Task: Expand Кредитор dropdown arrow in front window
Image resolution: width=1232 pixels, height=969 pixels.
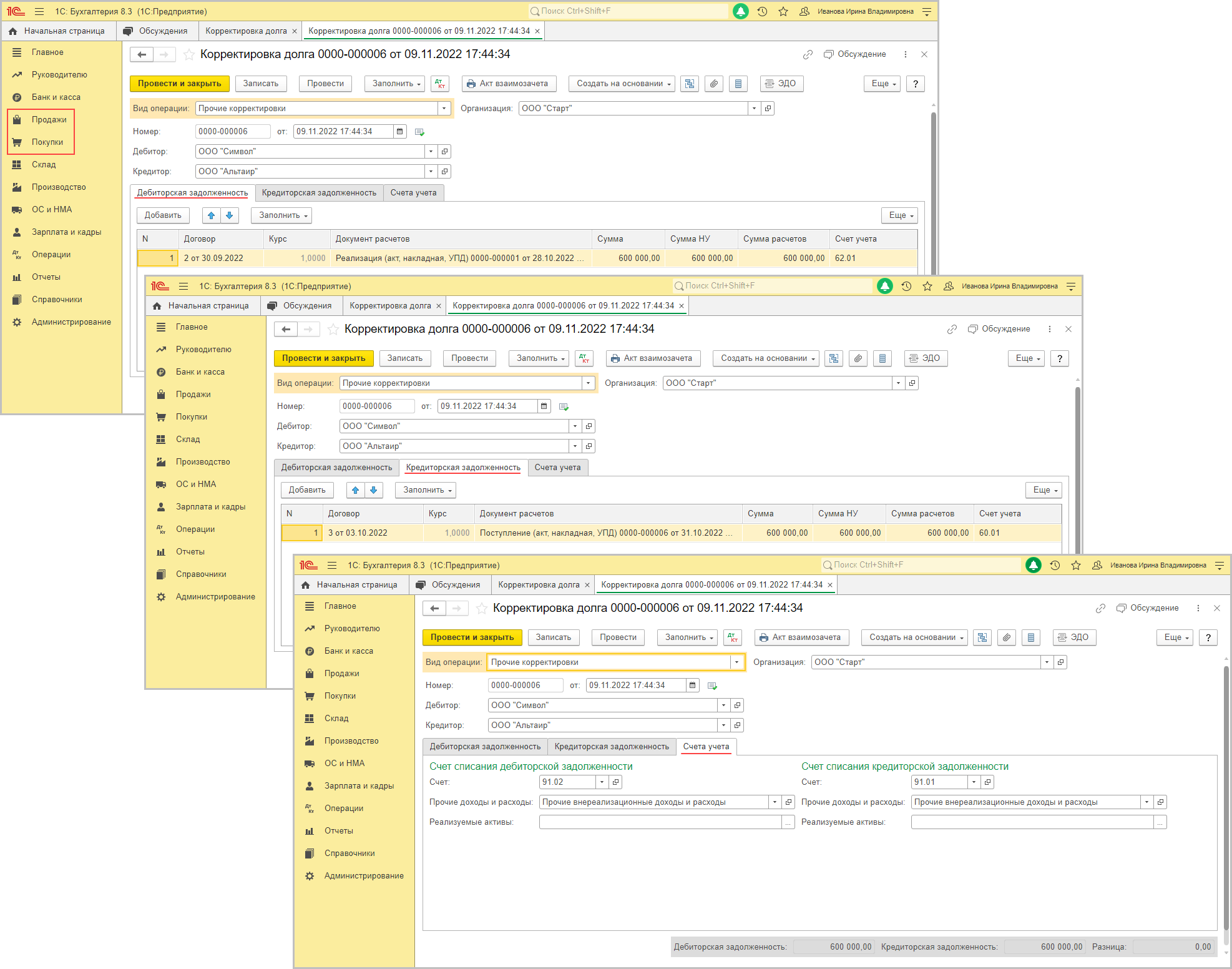Action: (x=723, y=726)
